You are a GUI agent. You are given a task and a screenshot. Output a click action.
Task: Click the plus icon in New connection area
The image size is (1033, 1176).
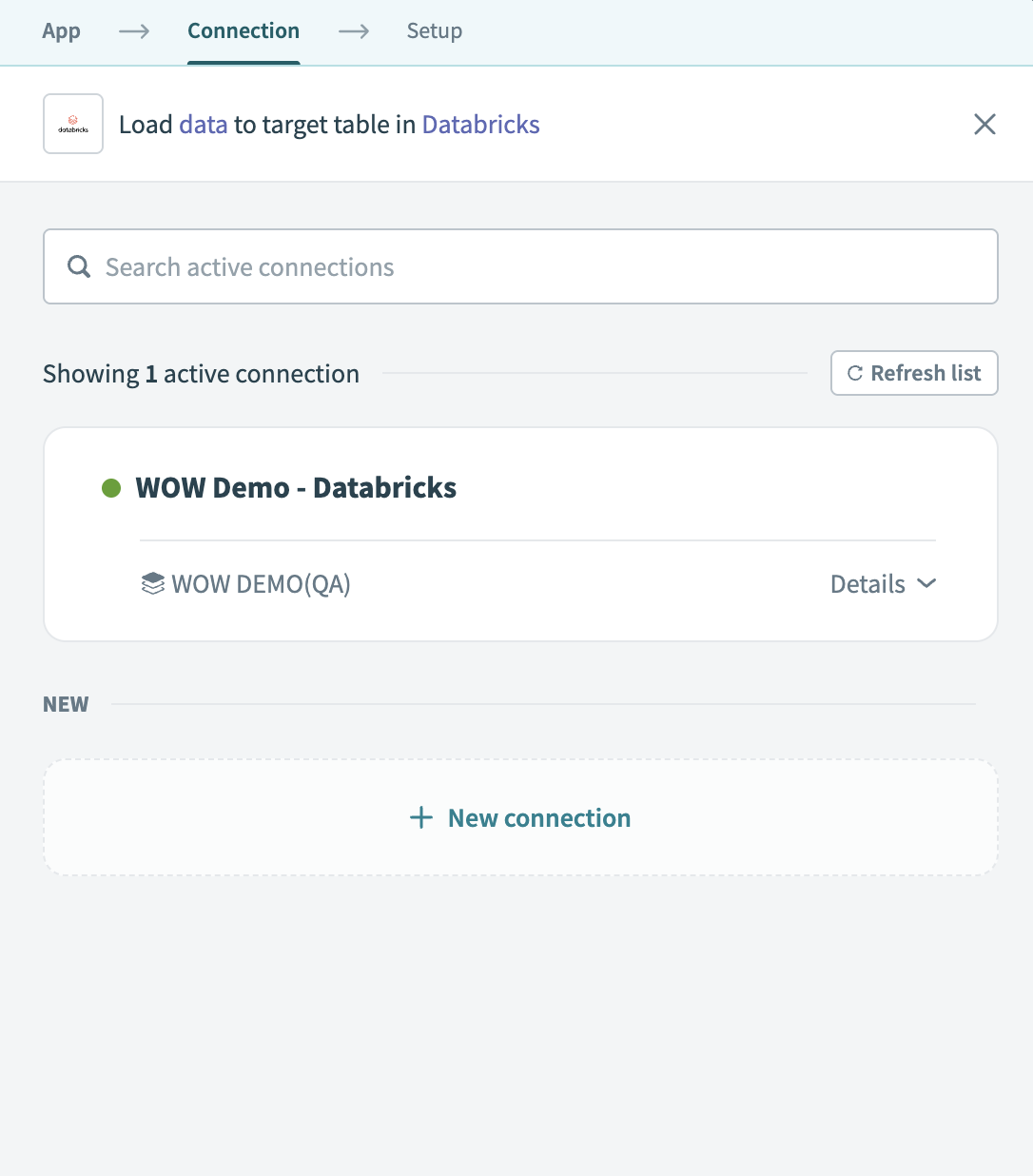(x=420, y=817)
